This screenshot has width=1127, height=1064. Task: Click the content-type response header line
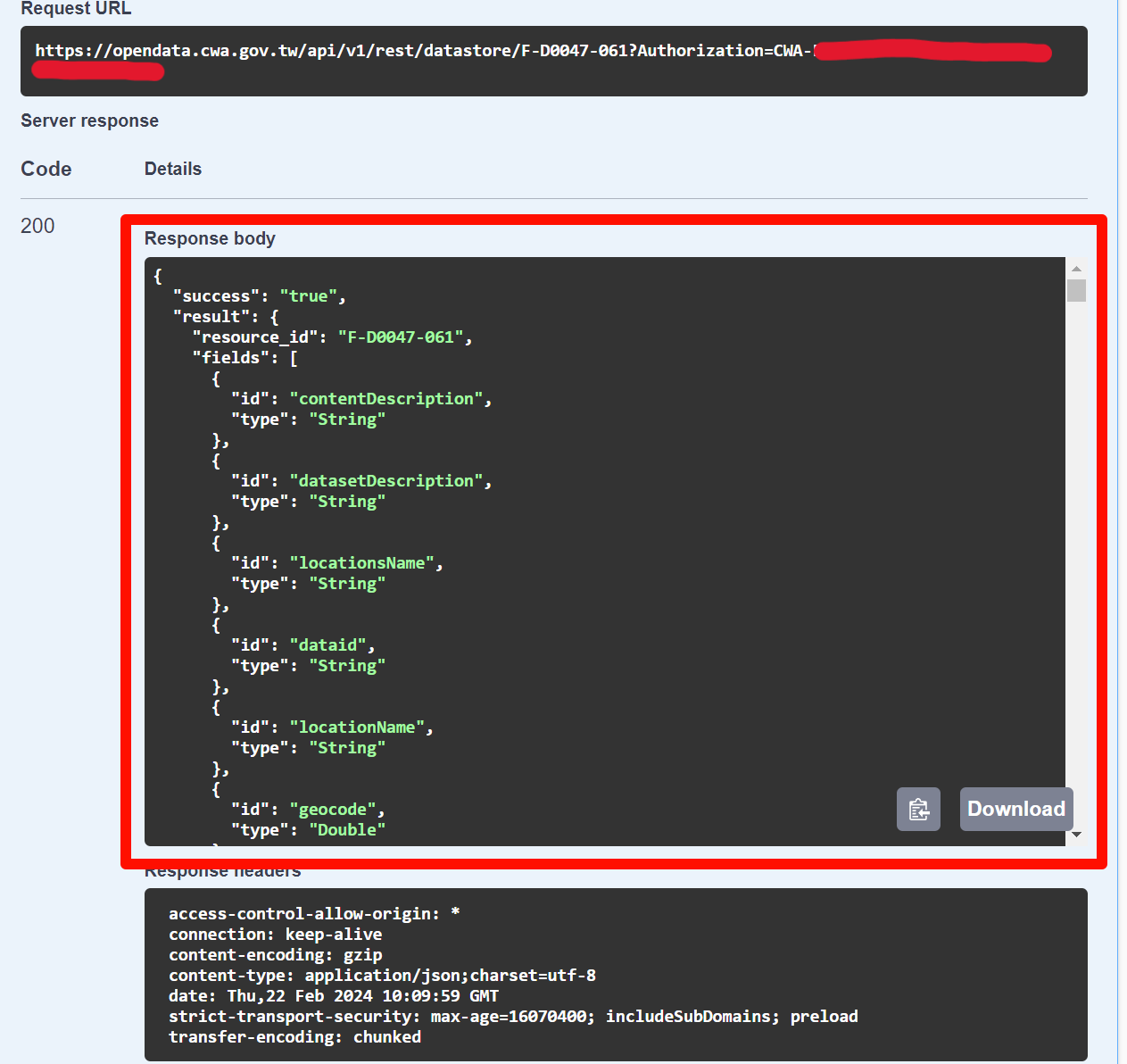[382, 976]
